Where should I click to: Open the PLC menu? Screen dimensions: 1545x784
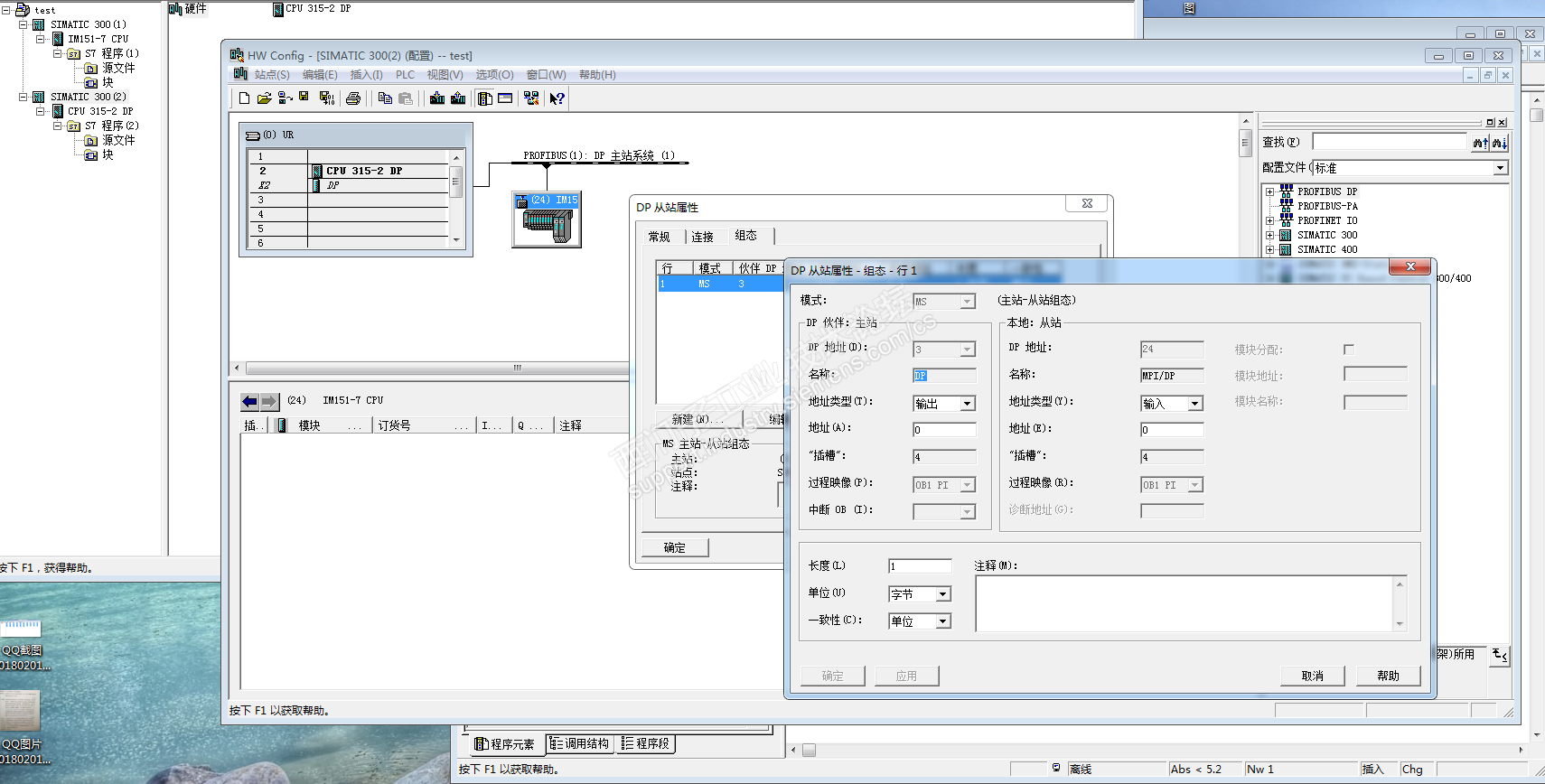tap(406, 75)
